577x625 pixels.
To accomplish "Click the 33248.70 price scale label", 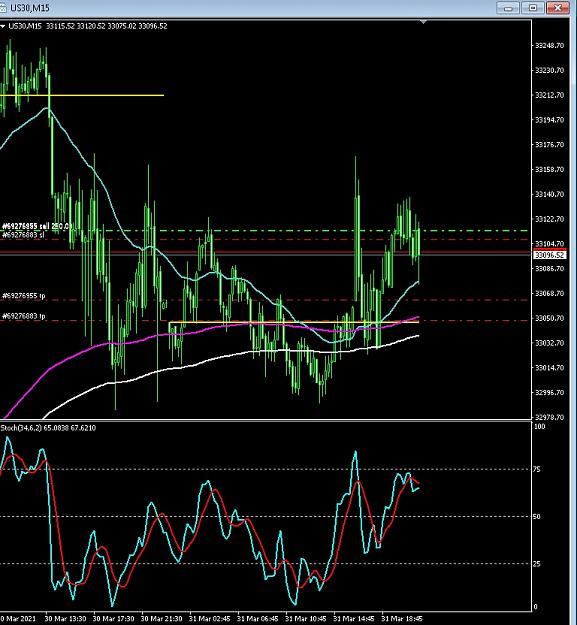I will (550, 45).
